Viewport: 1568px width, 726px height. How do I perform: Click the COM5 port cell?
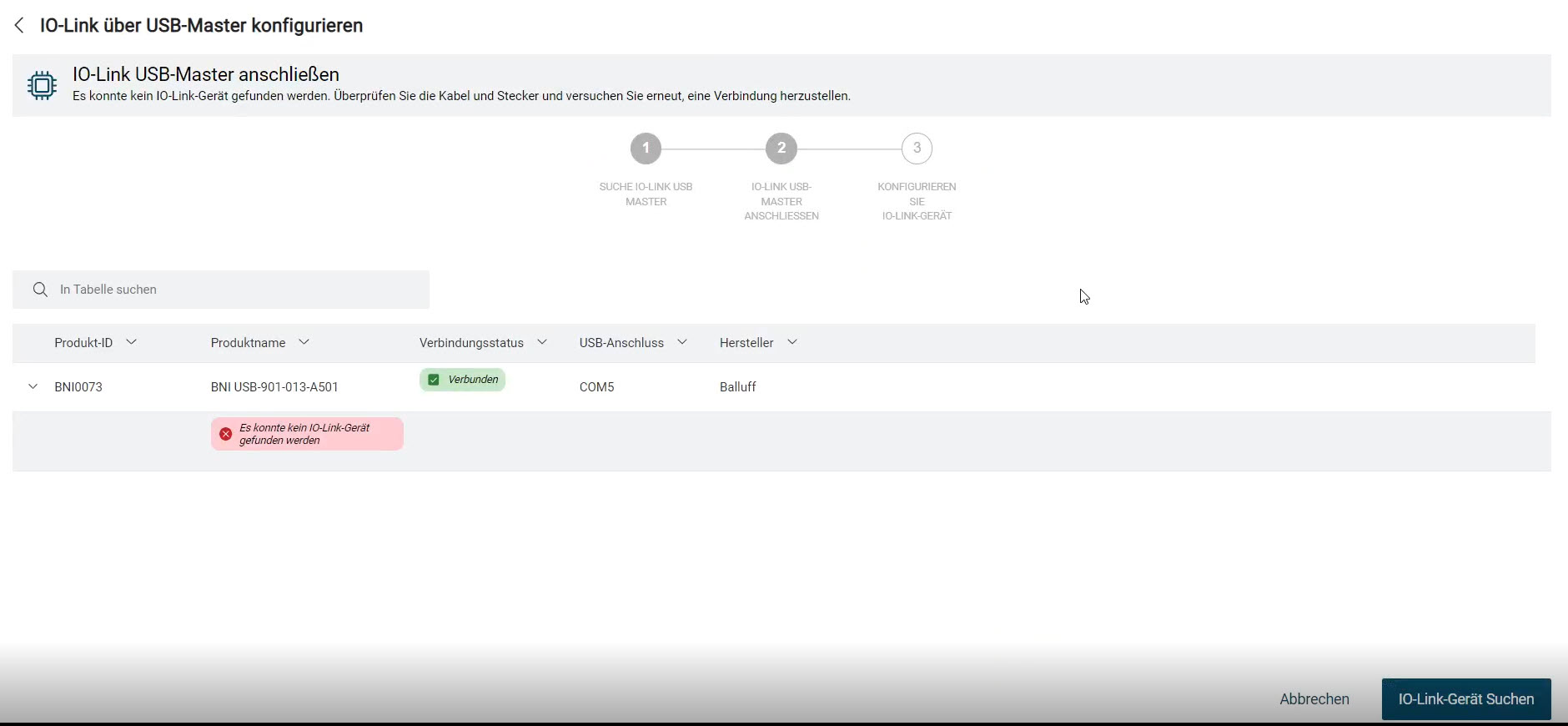point(596,387)
